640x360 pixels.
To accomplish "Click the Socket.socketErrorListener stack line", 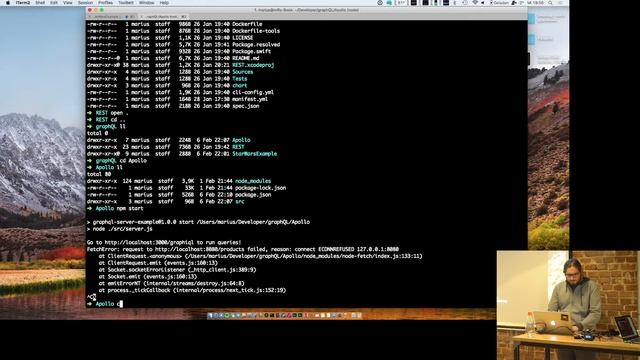I will pos(177,270).
